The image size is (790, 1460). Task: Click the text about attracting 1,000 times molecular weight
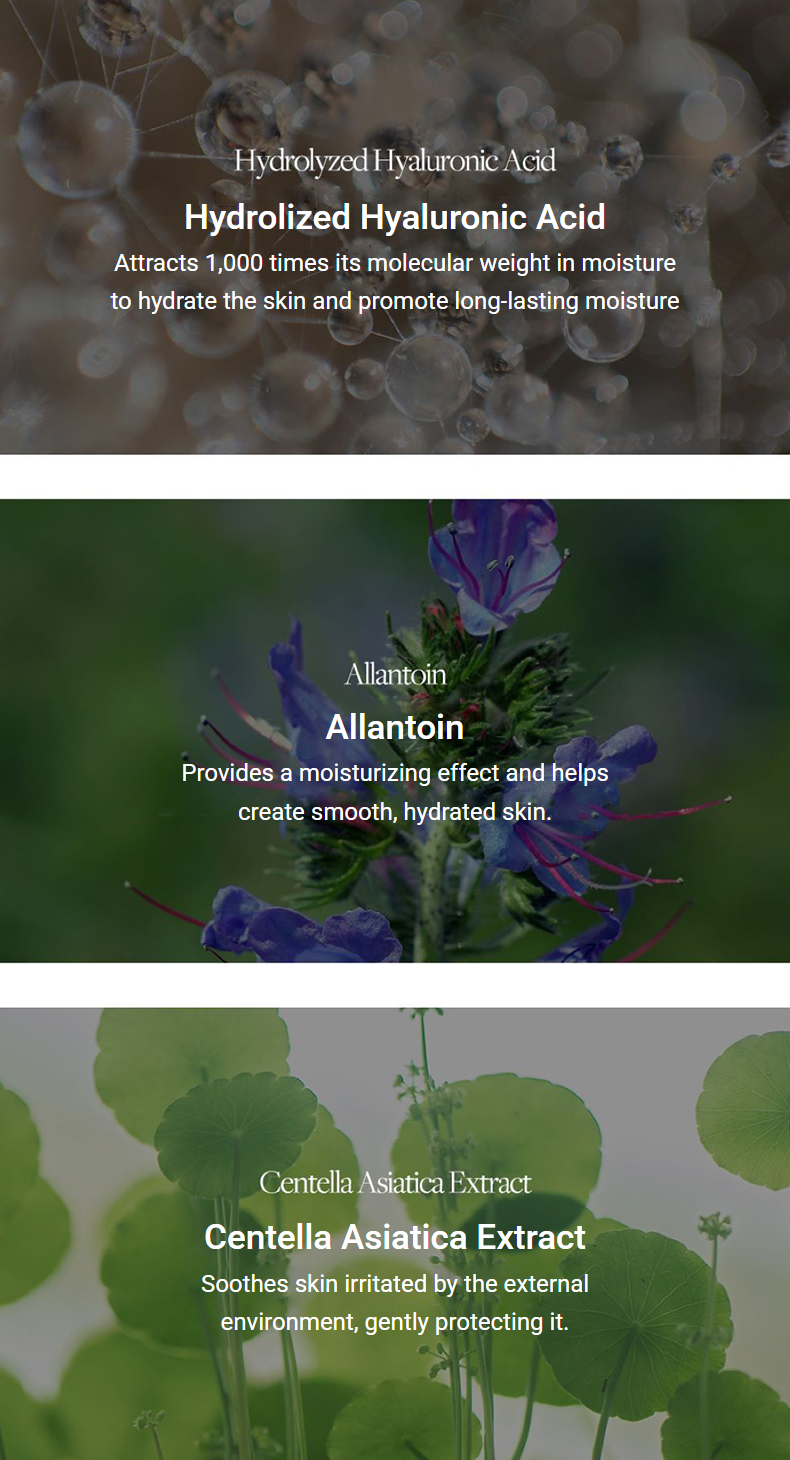tap(395, 263)
